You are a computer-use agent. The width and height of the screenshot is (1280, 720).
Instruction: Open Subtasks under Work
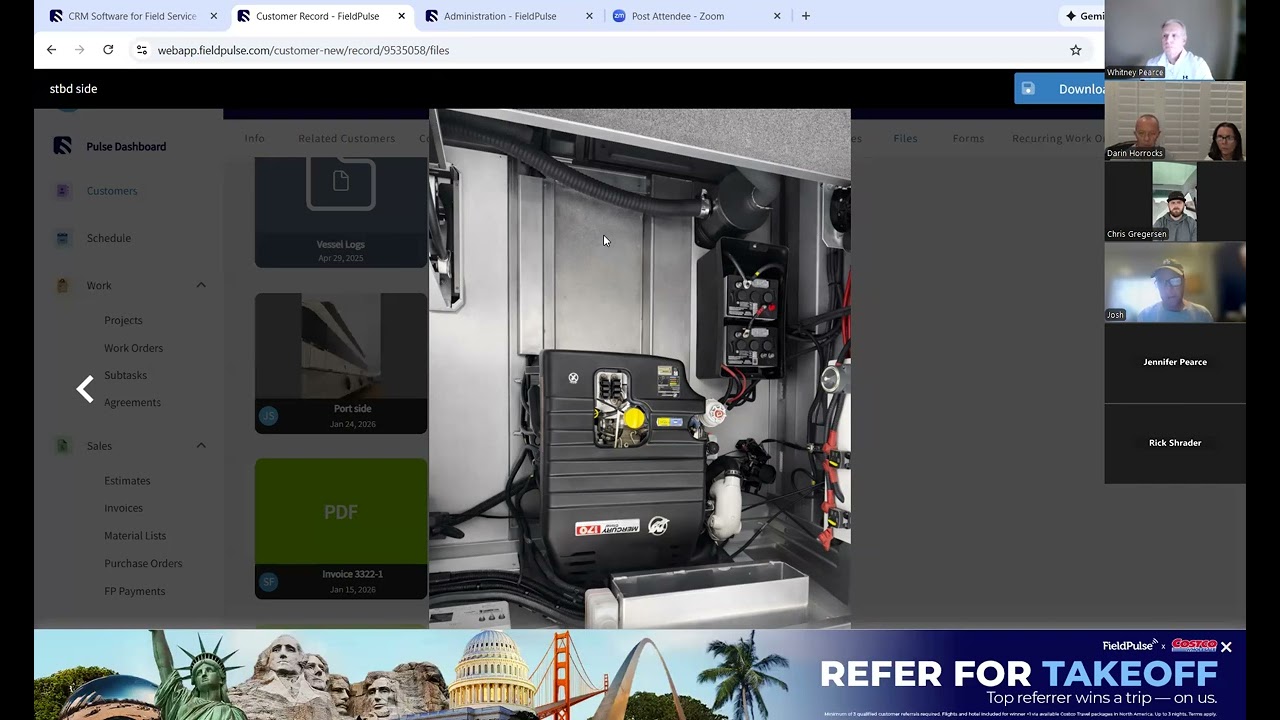(x=125, y=375)
